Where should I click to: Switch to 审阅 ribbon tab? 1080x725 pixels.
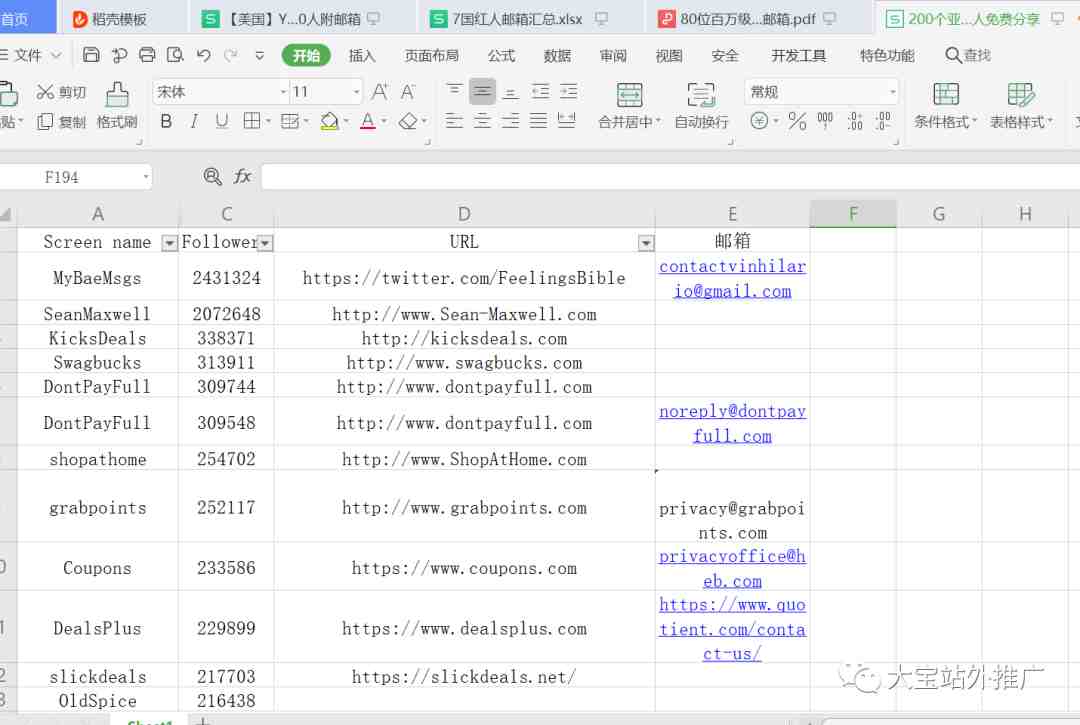pyautogui.click(x=613, y=56)
